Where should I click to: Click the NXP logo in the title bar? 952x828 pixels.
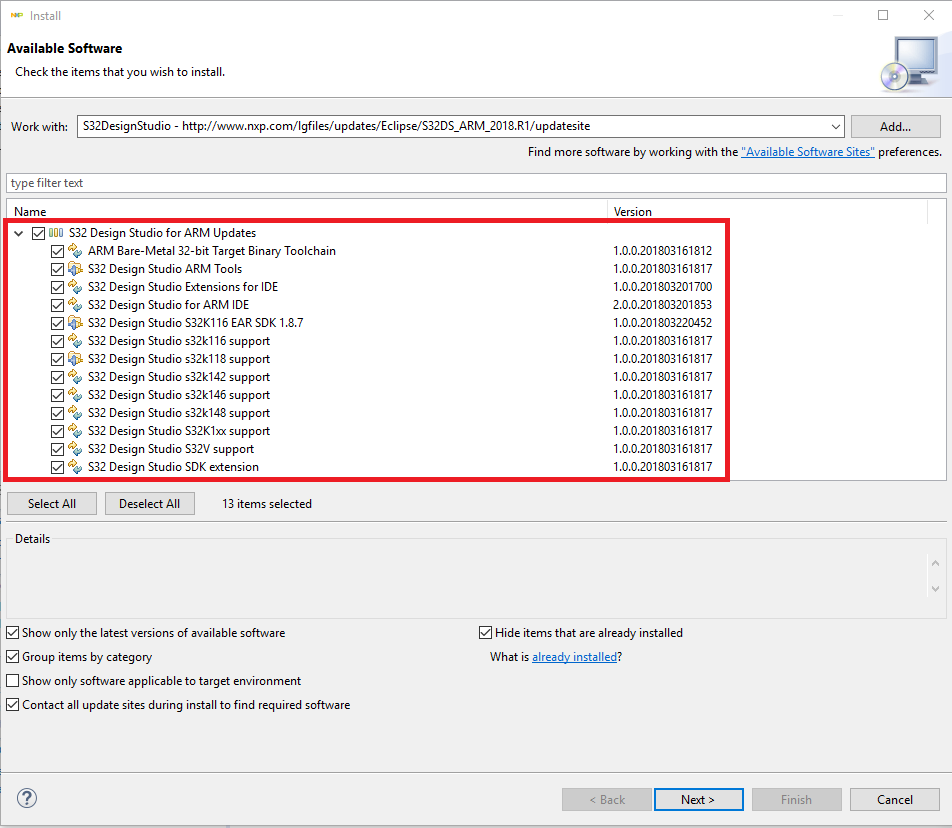17,15
